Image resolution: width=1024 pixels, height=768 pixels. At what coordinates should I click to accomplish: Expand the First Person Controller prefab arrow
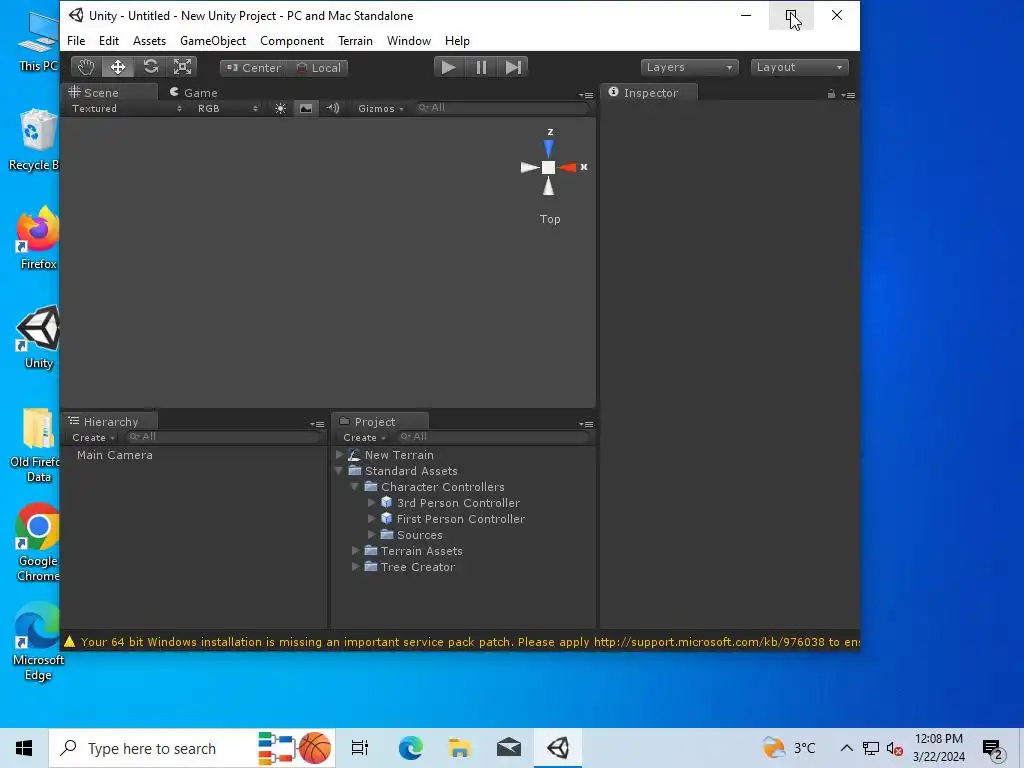371,518
